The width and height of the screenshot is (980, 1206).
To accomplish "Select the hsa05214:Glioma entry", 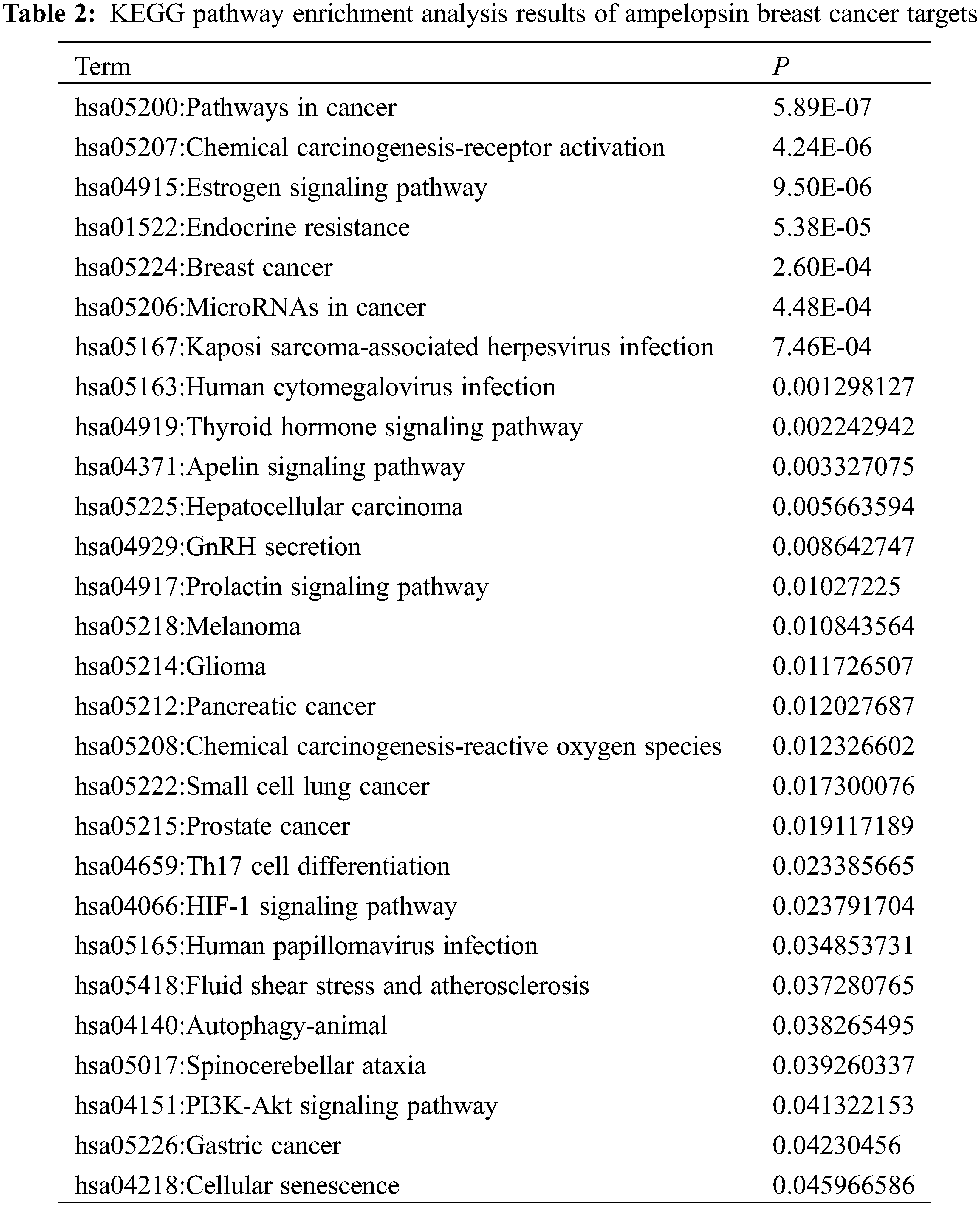I will (x=170, y=666).
